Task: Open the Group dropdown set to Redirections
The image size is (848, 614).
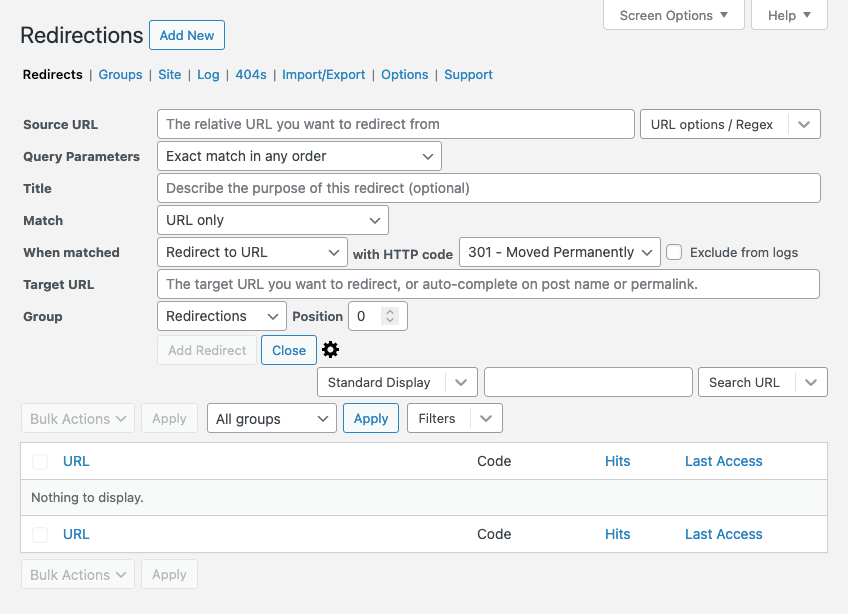Action: (x=222, y=316)
